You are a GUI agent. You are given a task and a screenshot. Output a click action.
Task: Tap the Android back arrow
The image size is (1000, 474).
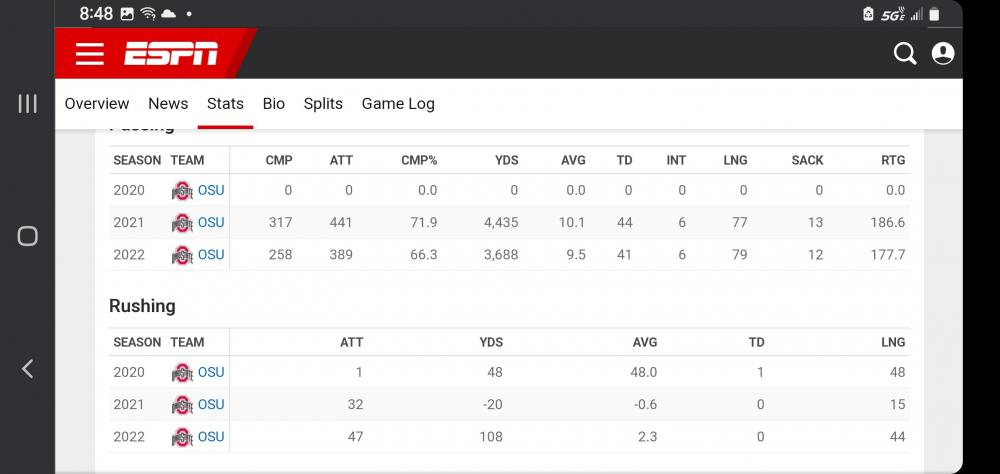coord(28,368)
